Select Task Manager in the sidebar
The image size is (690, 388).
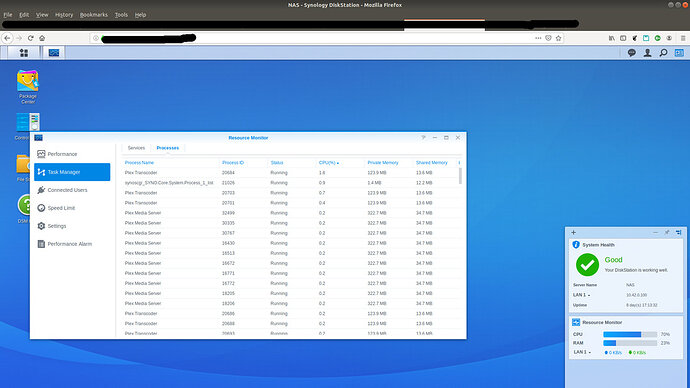coord(72,172)
